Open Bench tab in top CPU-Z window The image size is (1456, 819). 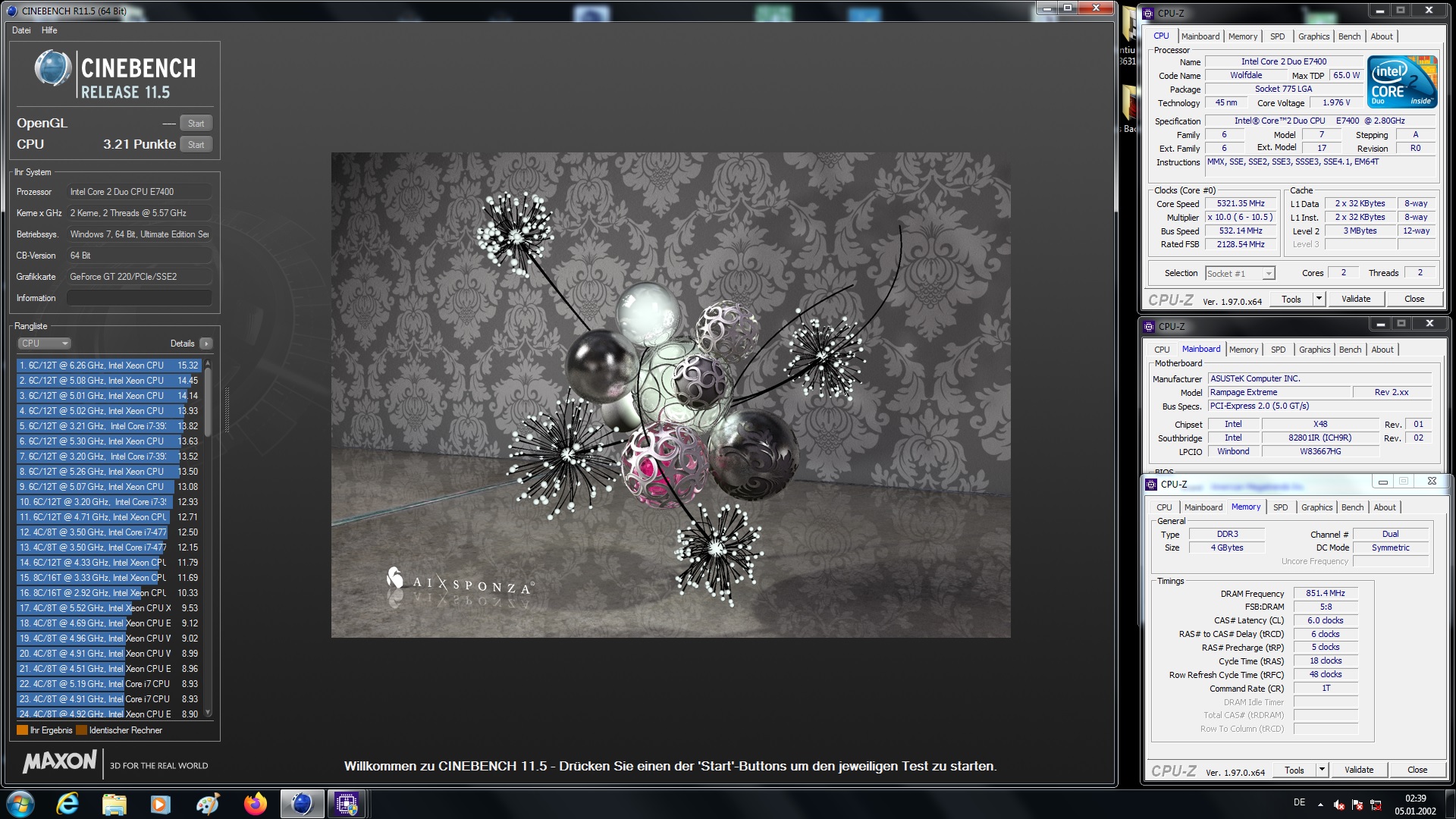click(1349, 36)
